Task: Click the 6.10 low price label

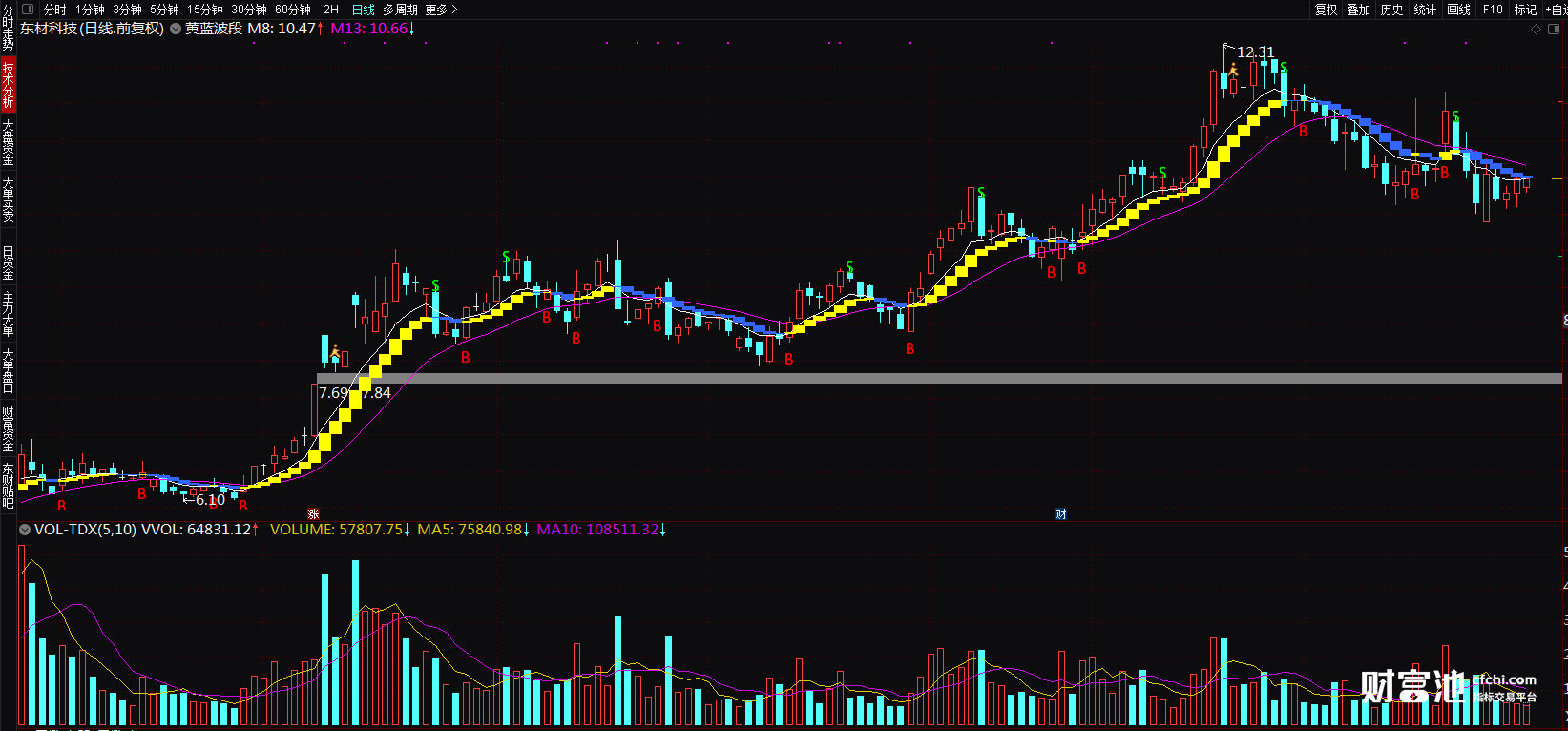Action: coord(210,500)
